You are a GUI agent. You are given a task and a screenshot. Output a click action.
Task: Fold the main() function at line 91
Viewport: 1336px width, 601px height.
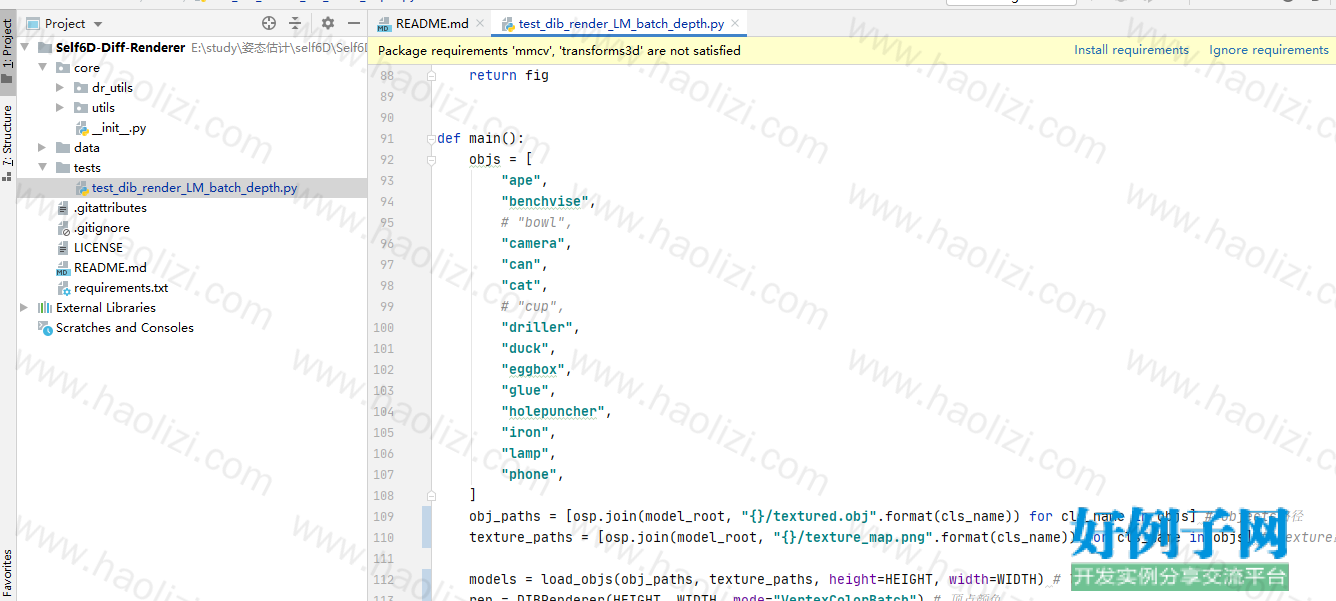(x=431, y=139)
